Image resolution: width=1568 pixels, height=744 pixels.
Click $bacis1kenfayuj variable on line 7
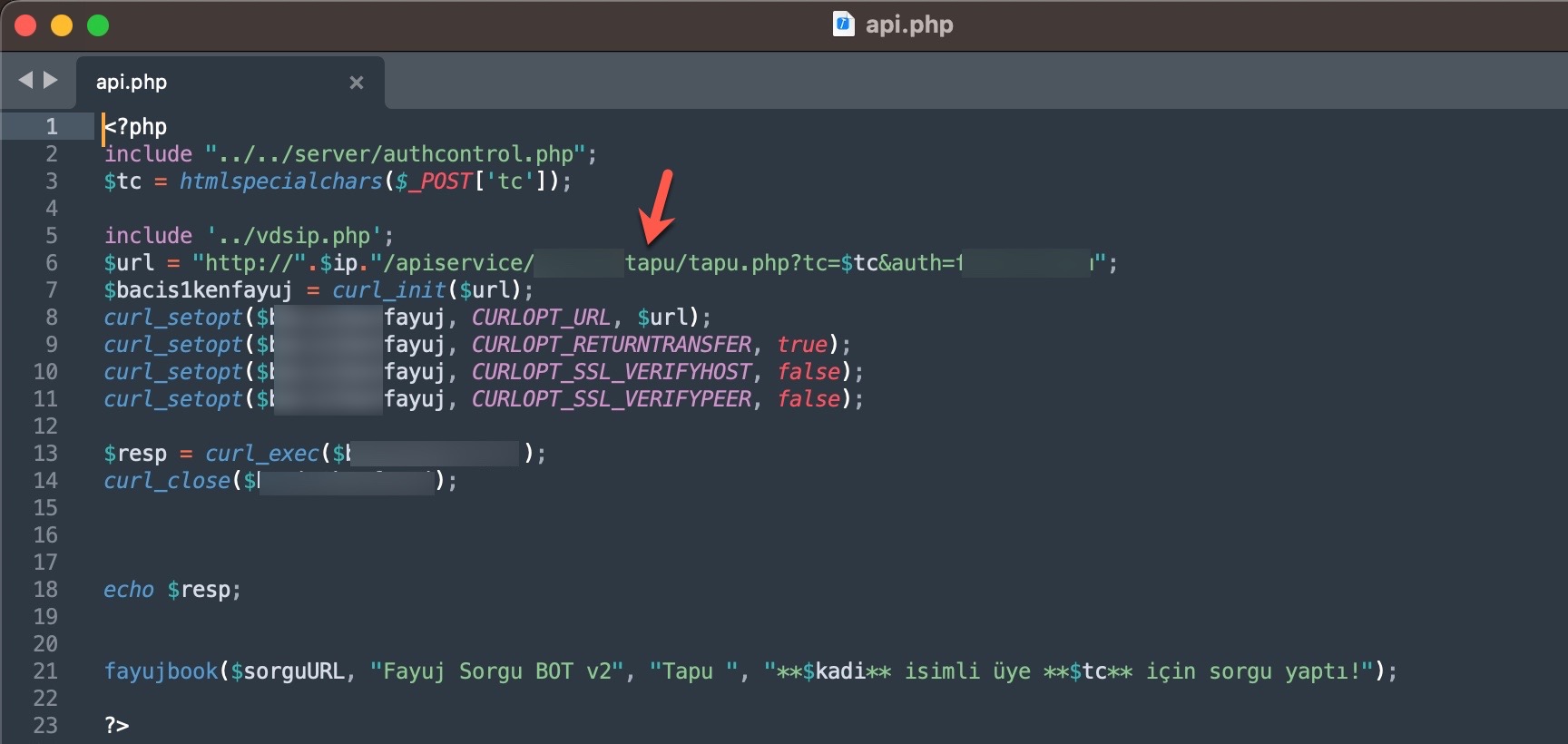click(x=198, y=289)
